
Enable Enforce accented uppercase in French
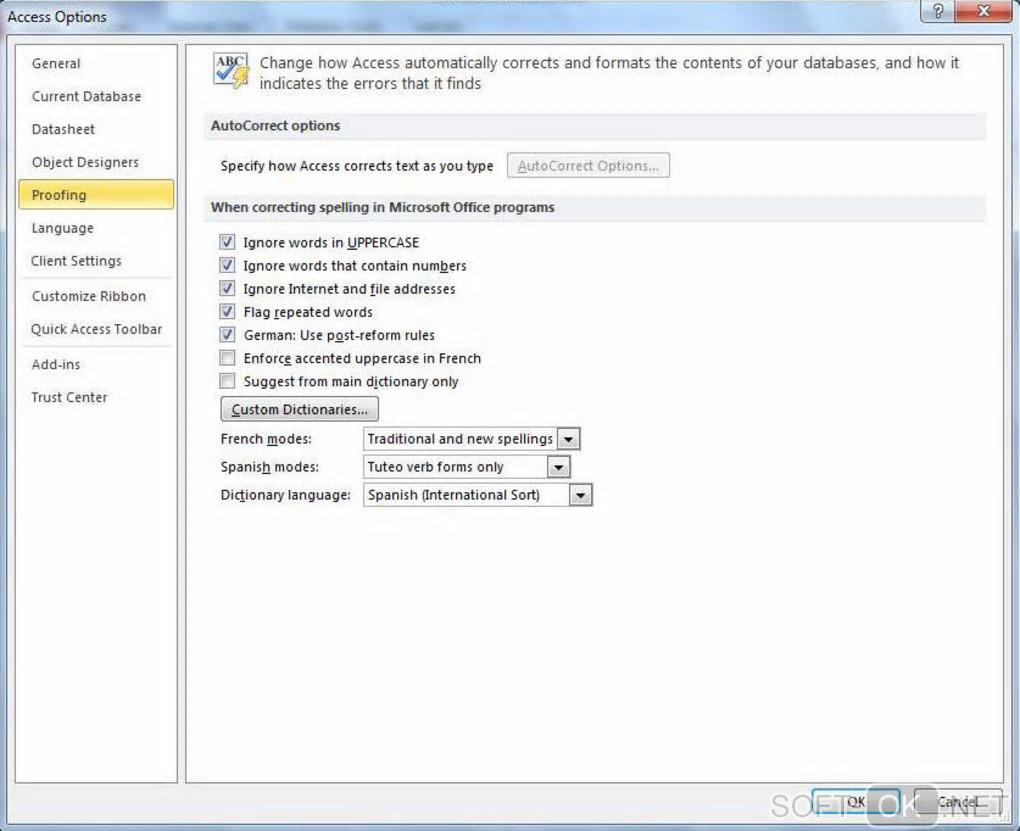click(x=227, y=358)
